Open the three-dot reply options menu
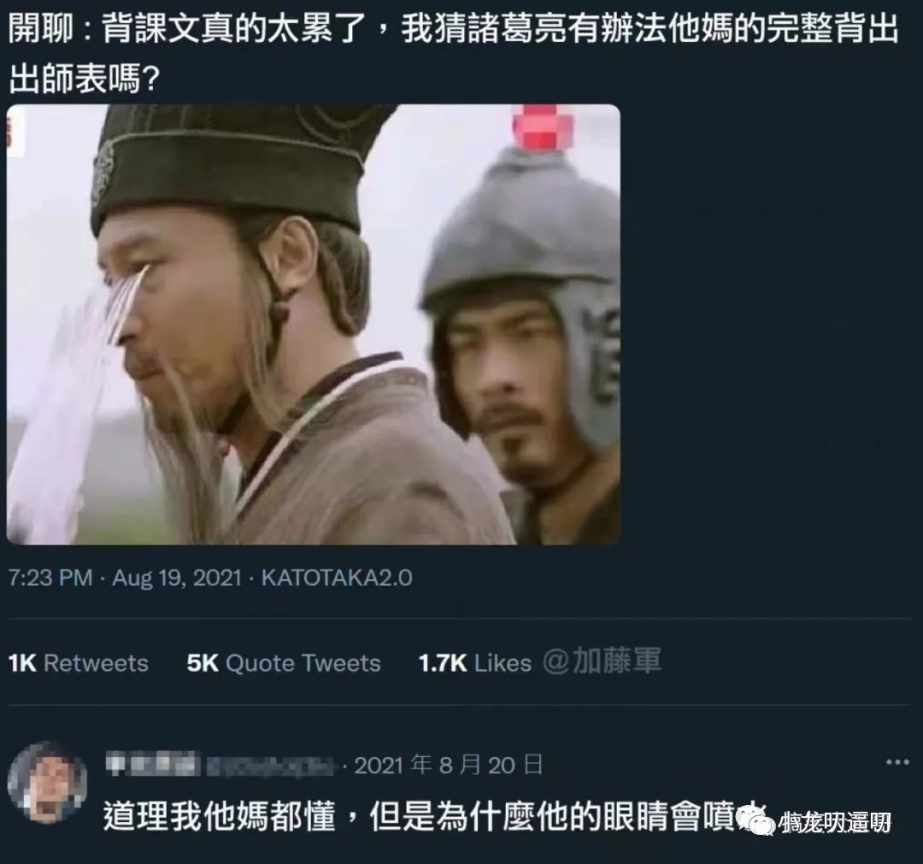923x864 pixels. click(x=897, y=762)
